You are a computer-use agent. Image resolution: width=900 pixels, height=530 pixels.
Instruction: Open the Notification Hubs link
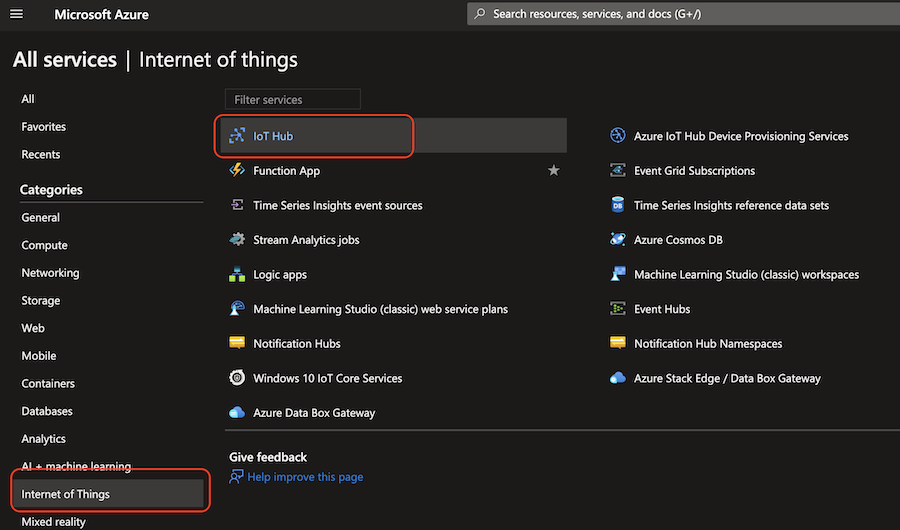[297, 343]
